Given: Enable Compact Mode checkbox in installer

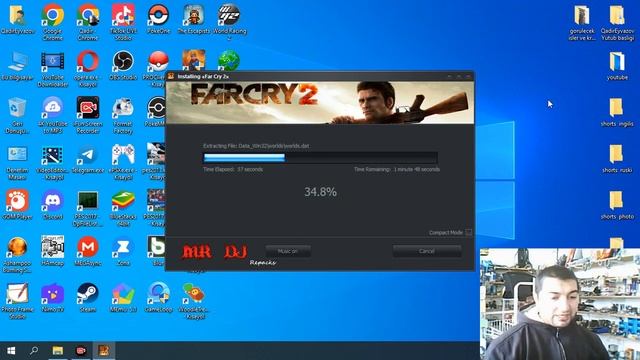Looking at the screenshot, I should pos(469,232).
